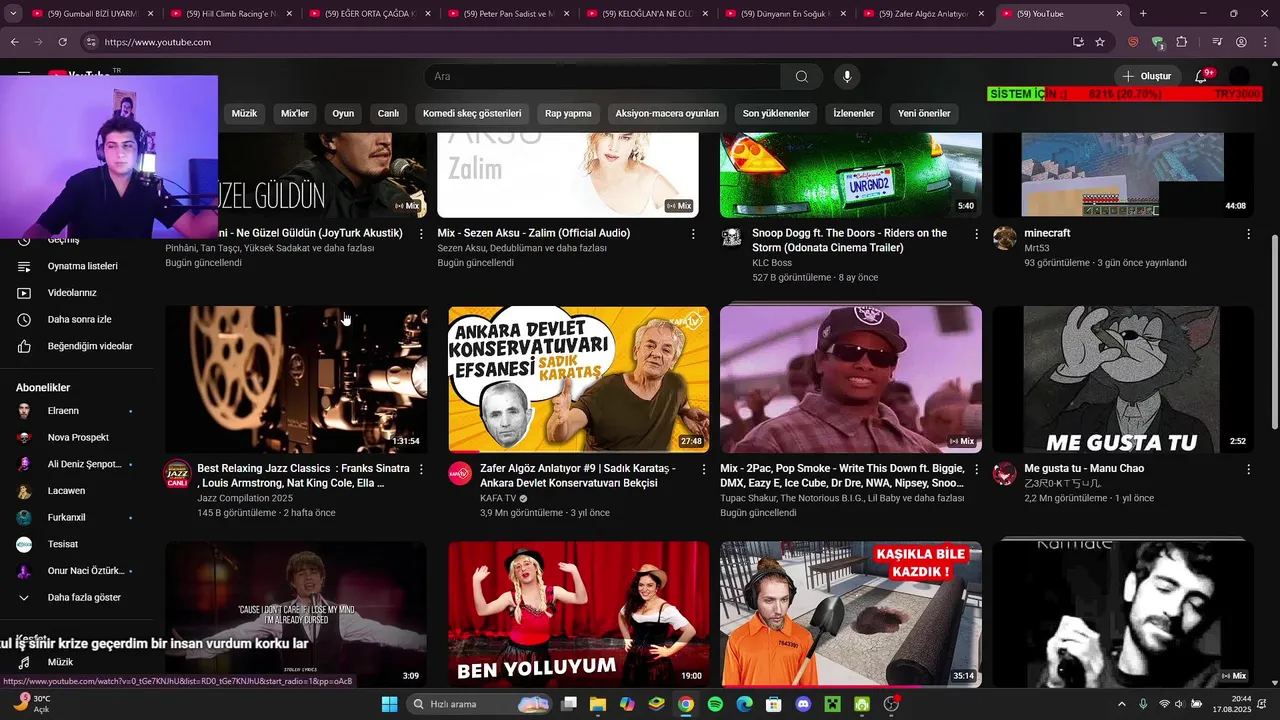Open Jazz Compilation channel avatar

(177, 473)
